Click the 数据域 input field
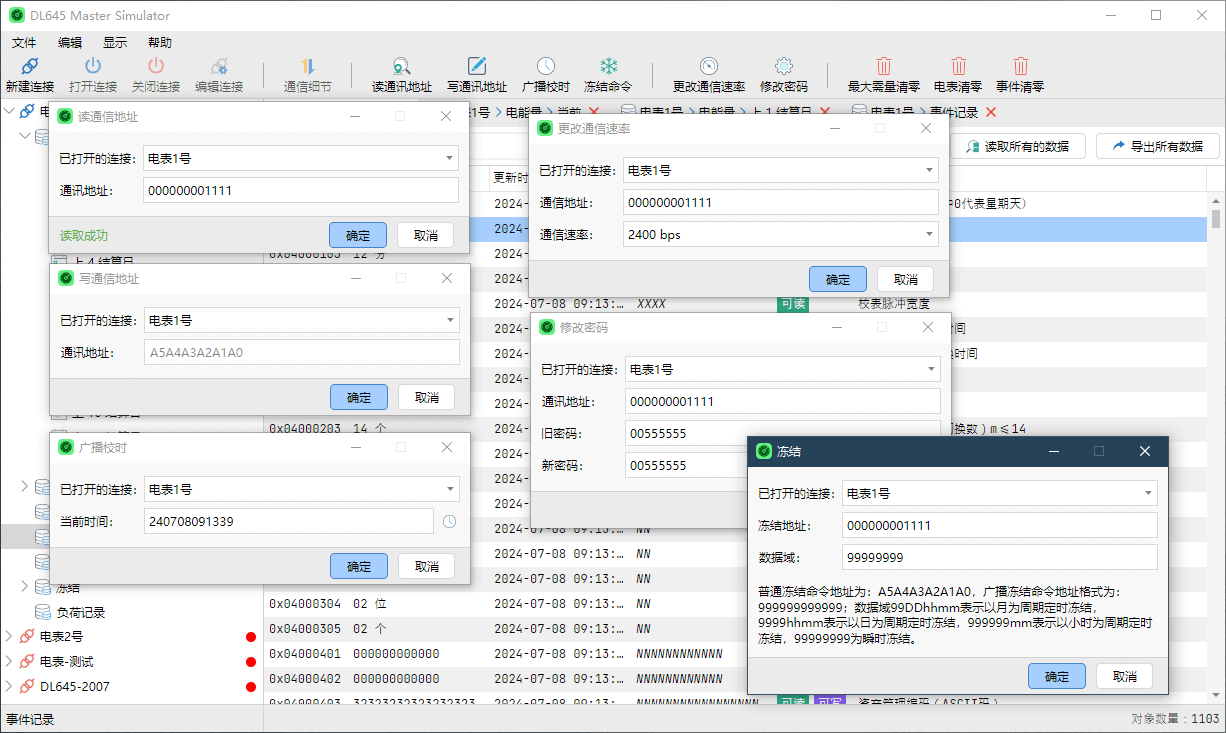1226x733 pixels. click(x=998, y=557)
